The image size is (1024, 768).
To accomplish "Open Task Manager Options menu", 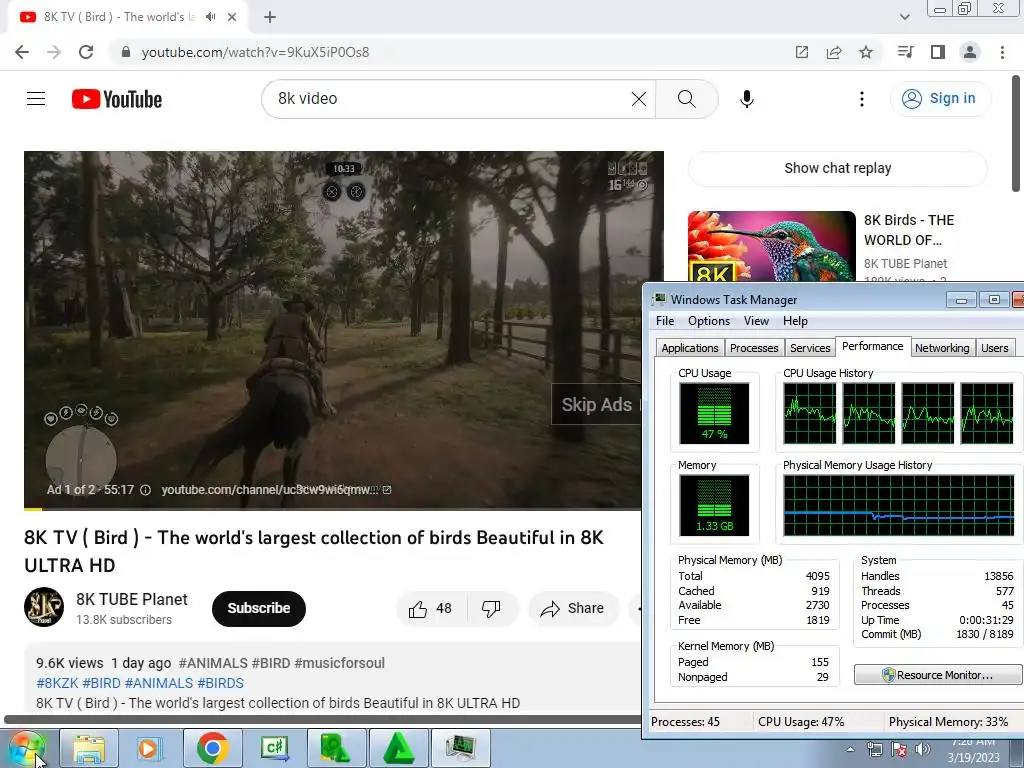I will point(709,321).
